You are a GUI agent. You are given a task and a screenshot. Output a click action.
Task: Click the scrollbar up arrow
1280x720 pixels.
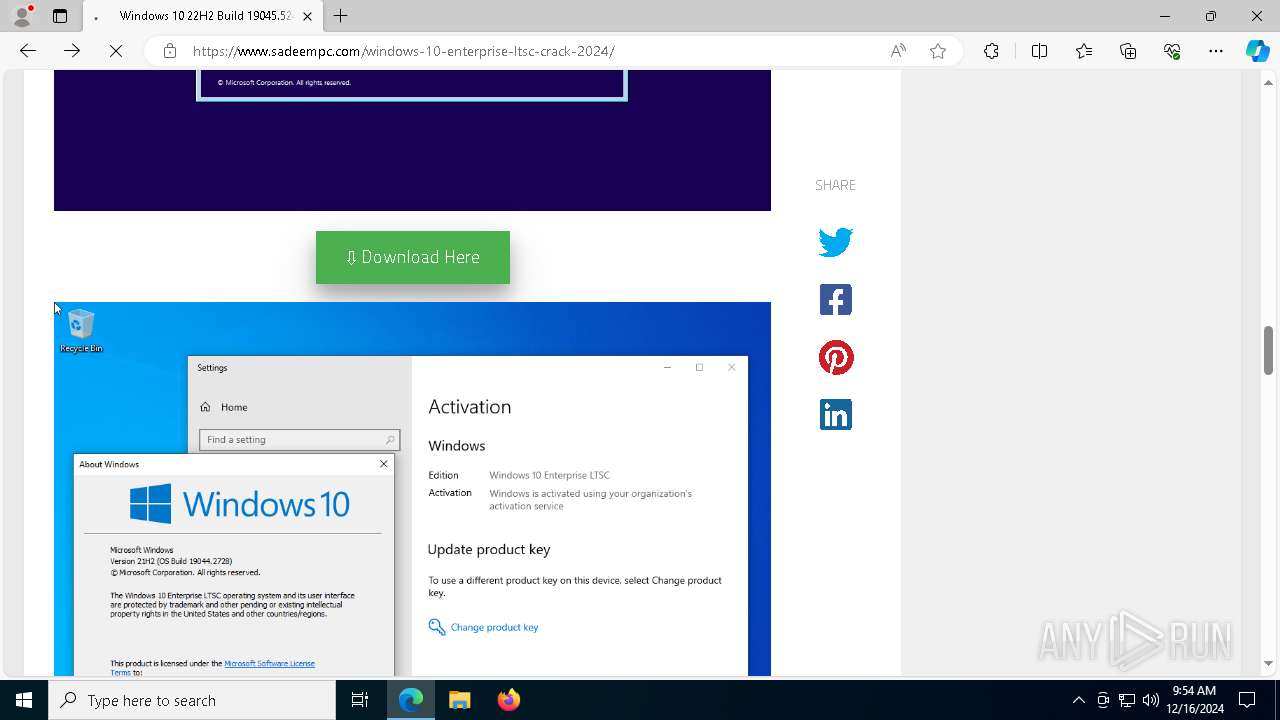pyautogui.click(x=1268, y=81)
